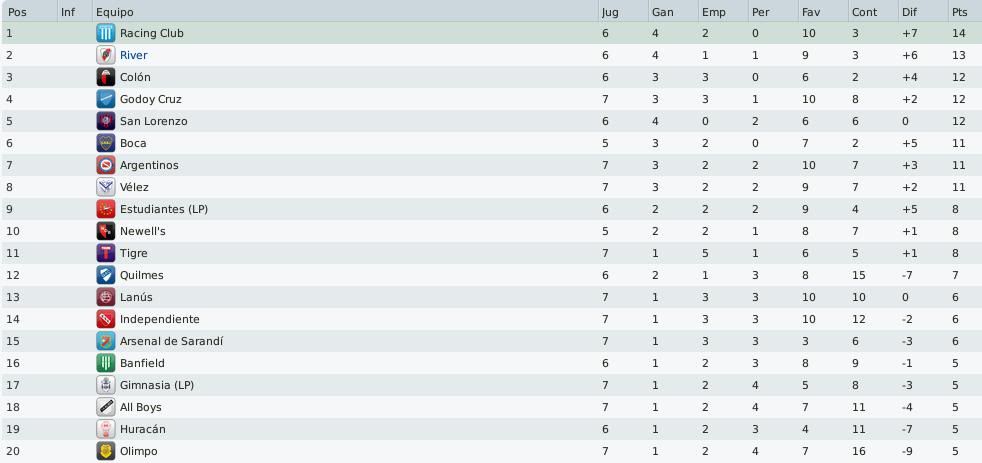The height and width of the screenshot is (463, 982).
Task: Open the Estudiantes (LP) team name
Action: click(x=163, y=209)
